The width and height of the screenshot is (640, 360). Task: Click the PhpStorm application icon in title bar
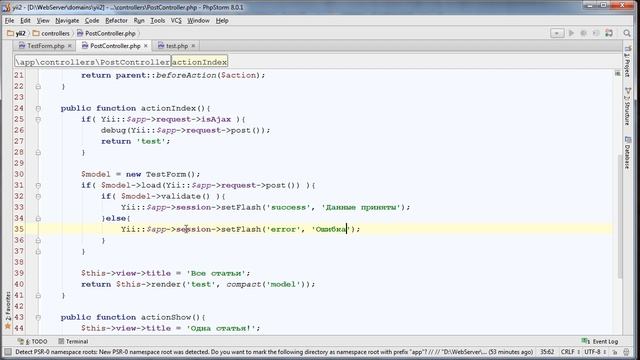coord(6,7)
